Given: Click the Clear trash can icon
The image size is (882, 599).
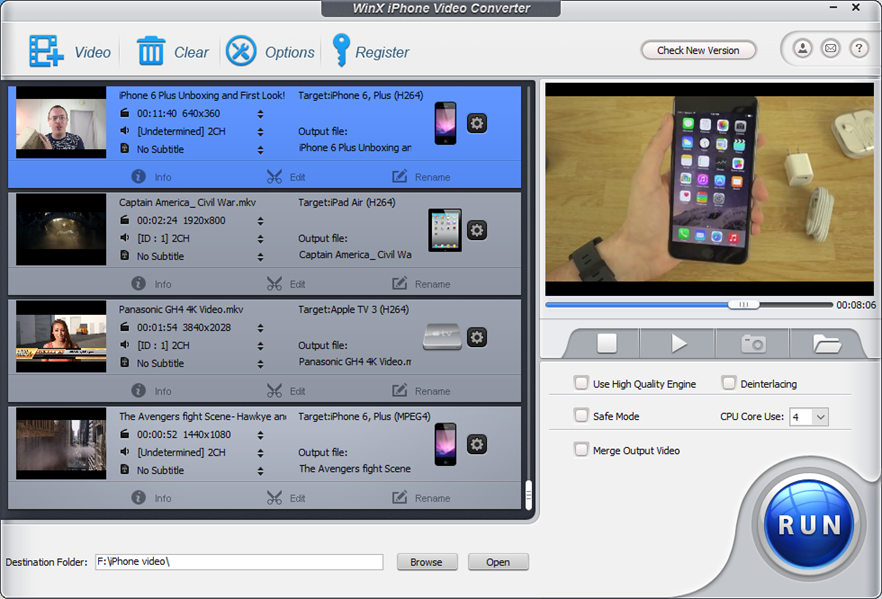Looking at the screenshot, I should (151, 51).
